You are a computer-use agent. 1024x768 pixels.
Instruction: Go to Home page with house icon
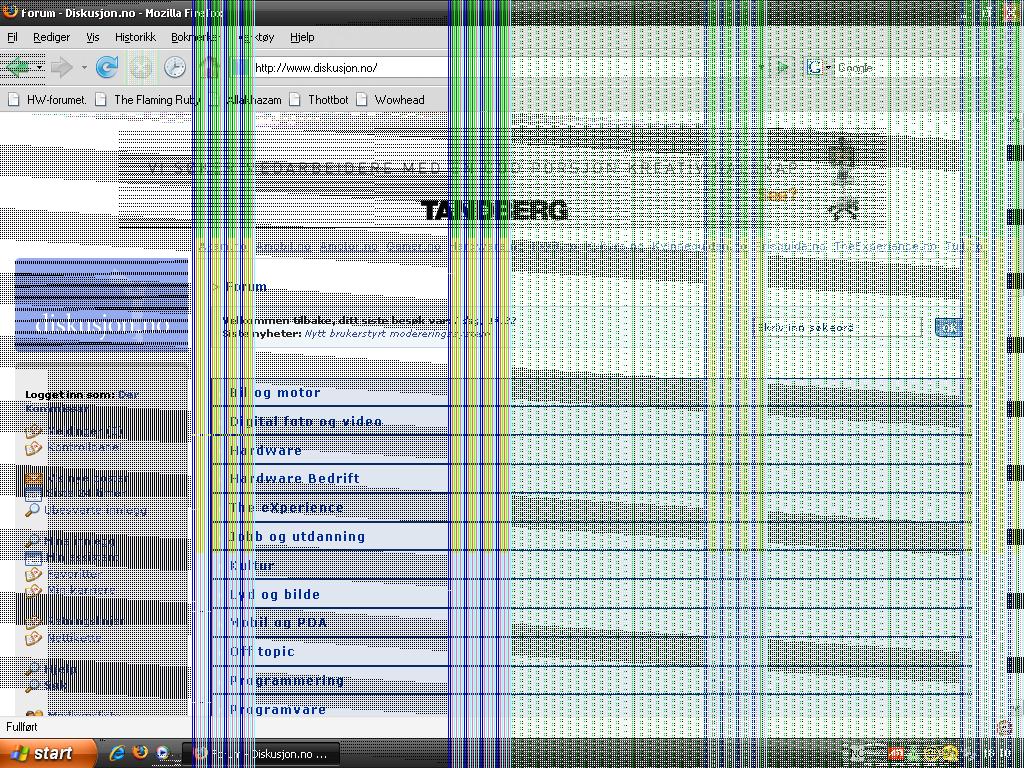pyautogui.click(x=208, y=67)
